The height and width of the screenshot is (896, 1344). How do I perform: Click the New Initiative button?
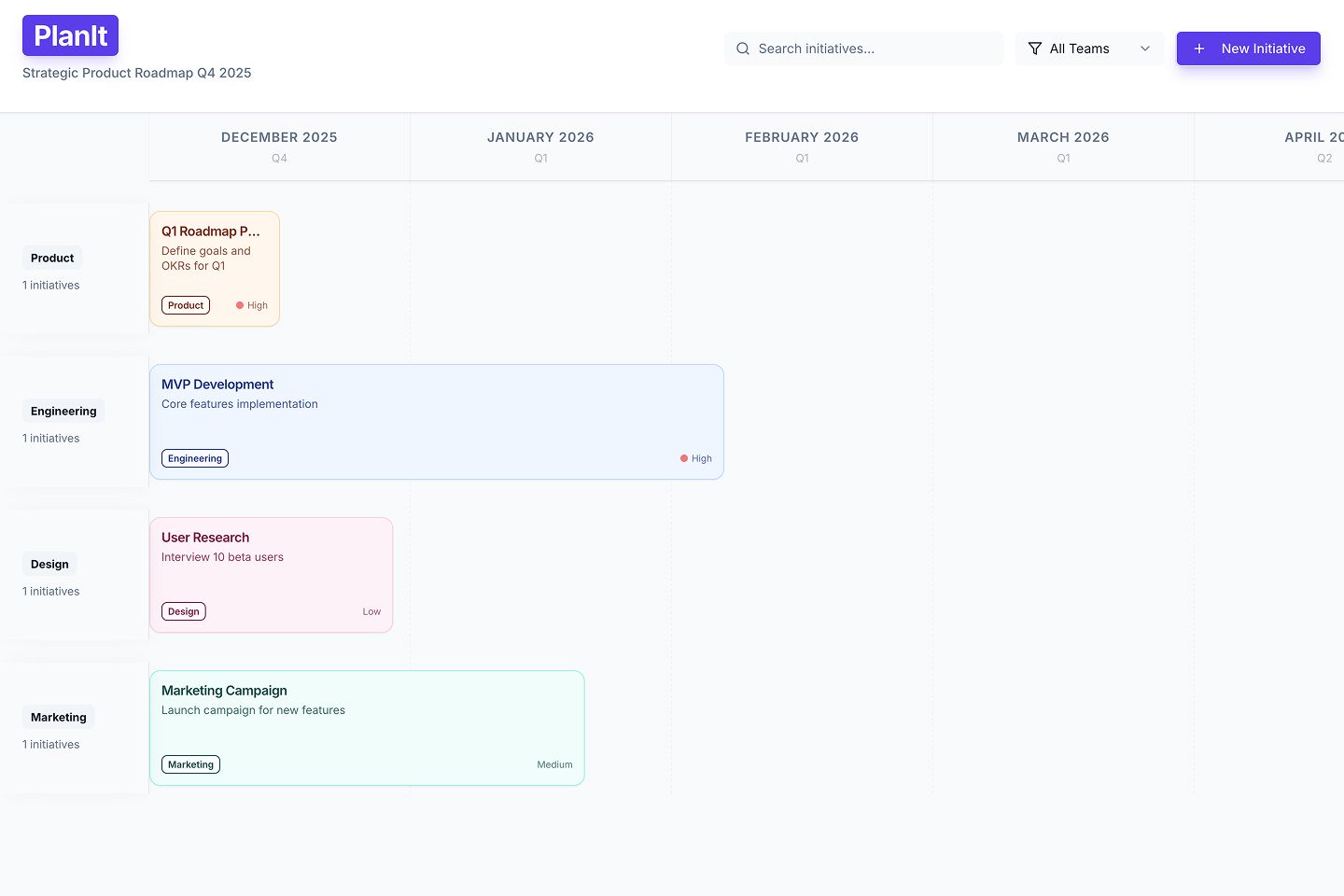[1248, 49]
